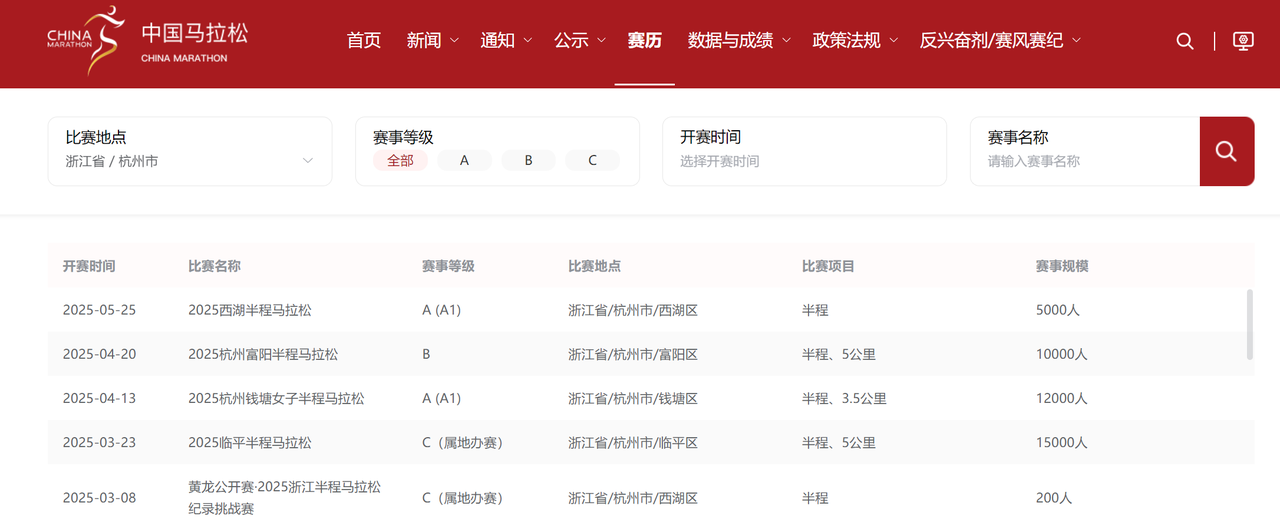Click 半程、3.5公里 event item cell
Viewport: 1280px width, 529px height.
pos(844,398)
